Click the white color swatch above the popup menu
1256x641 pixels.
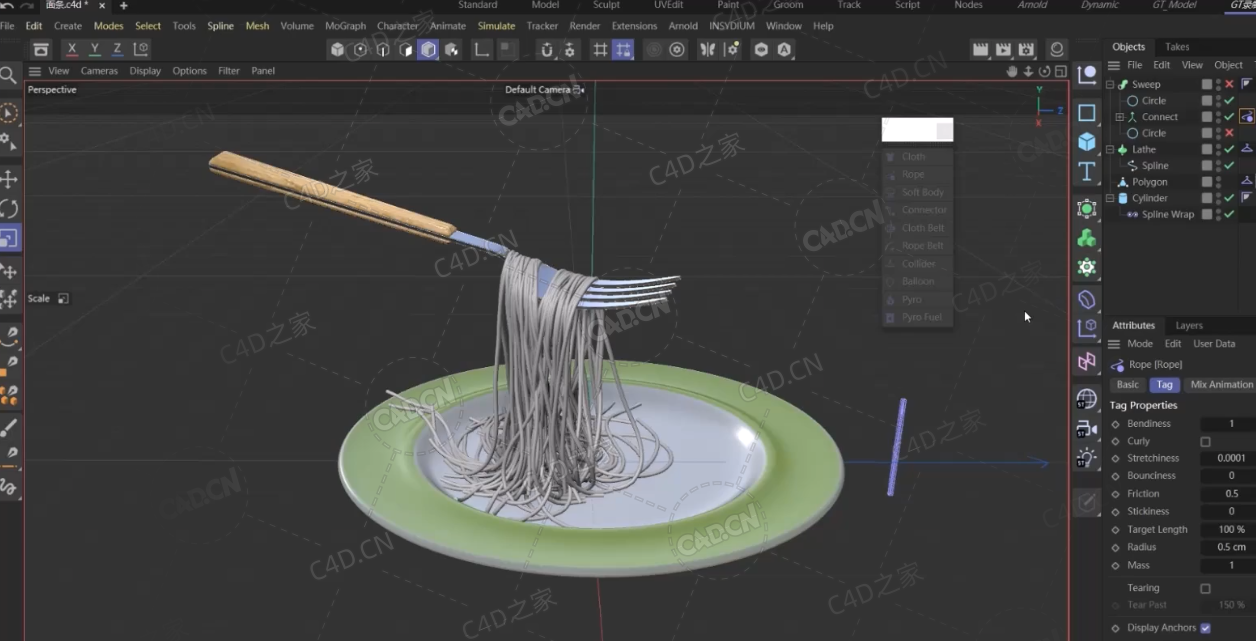tap(912, 129)
